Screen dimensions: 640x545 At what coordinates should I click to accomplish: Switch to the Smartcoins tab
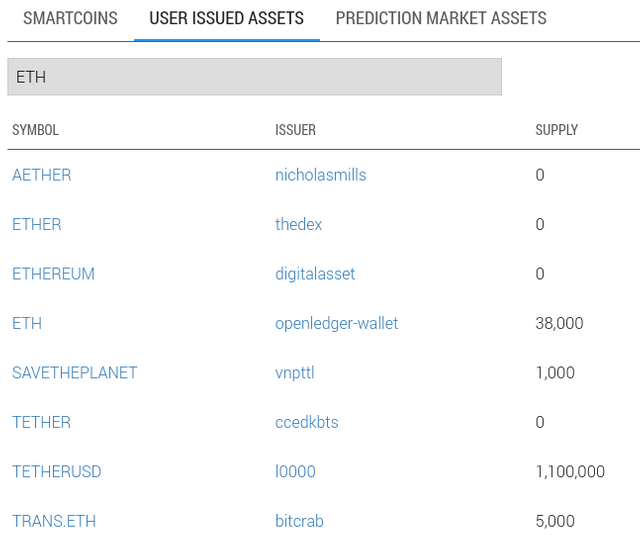[x=70, y=18]
